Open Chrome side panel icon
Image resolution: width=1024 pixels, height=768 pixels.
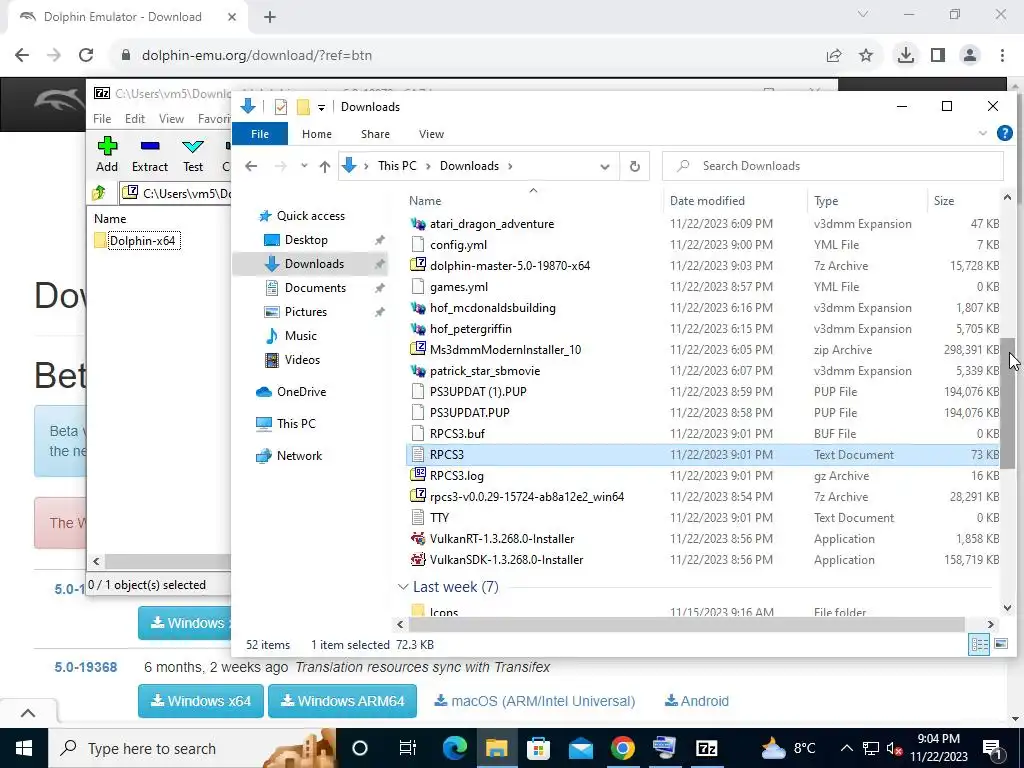[938, 56]
